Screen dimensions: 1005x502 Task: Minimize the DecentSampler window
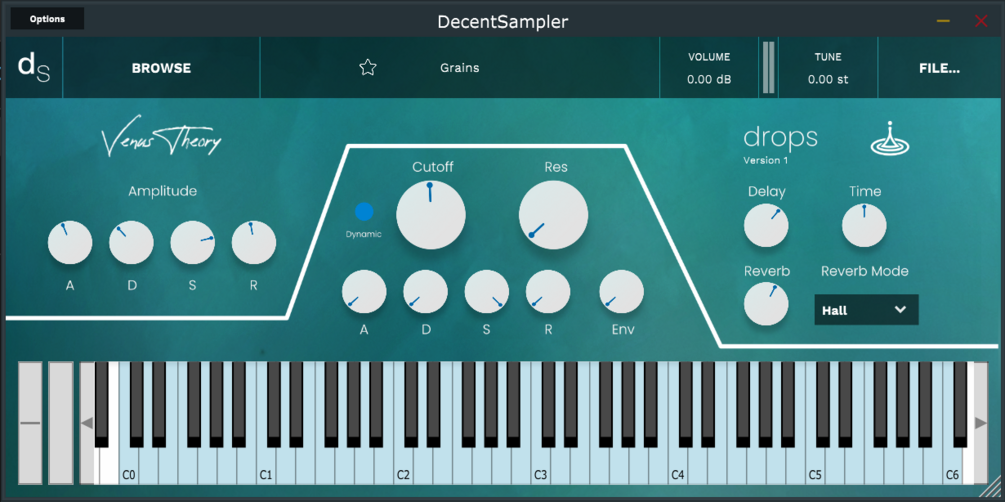tap(943, 21)
